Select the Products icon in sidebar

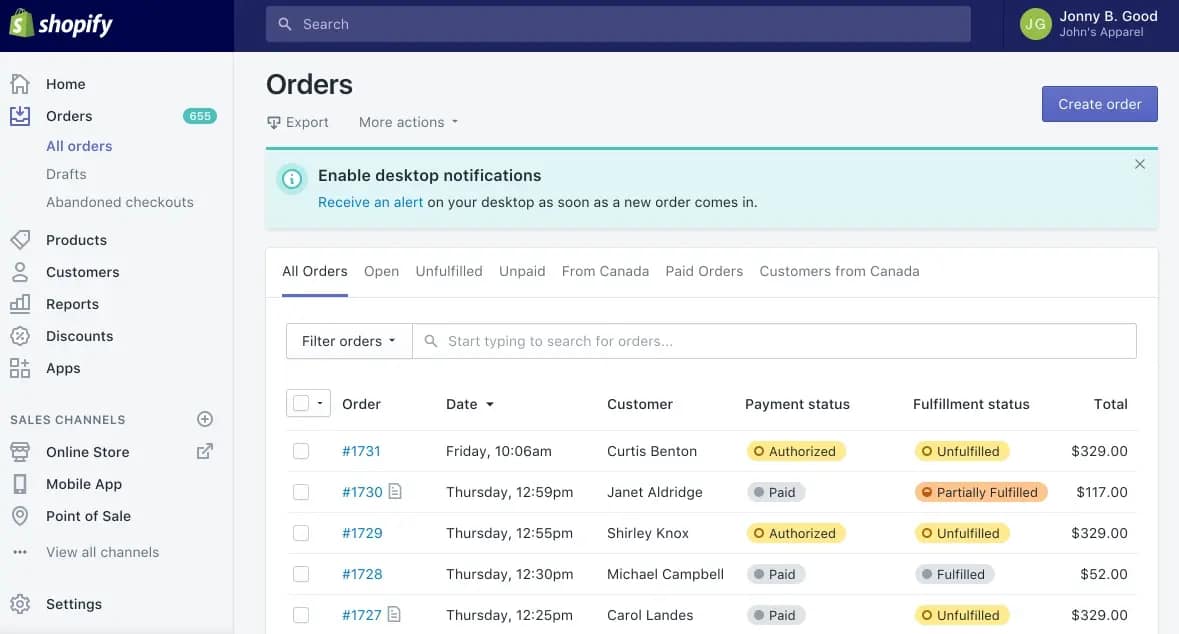[x=22, y=240]
